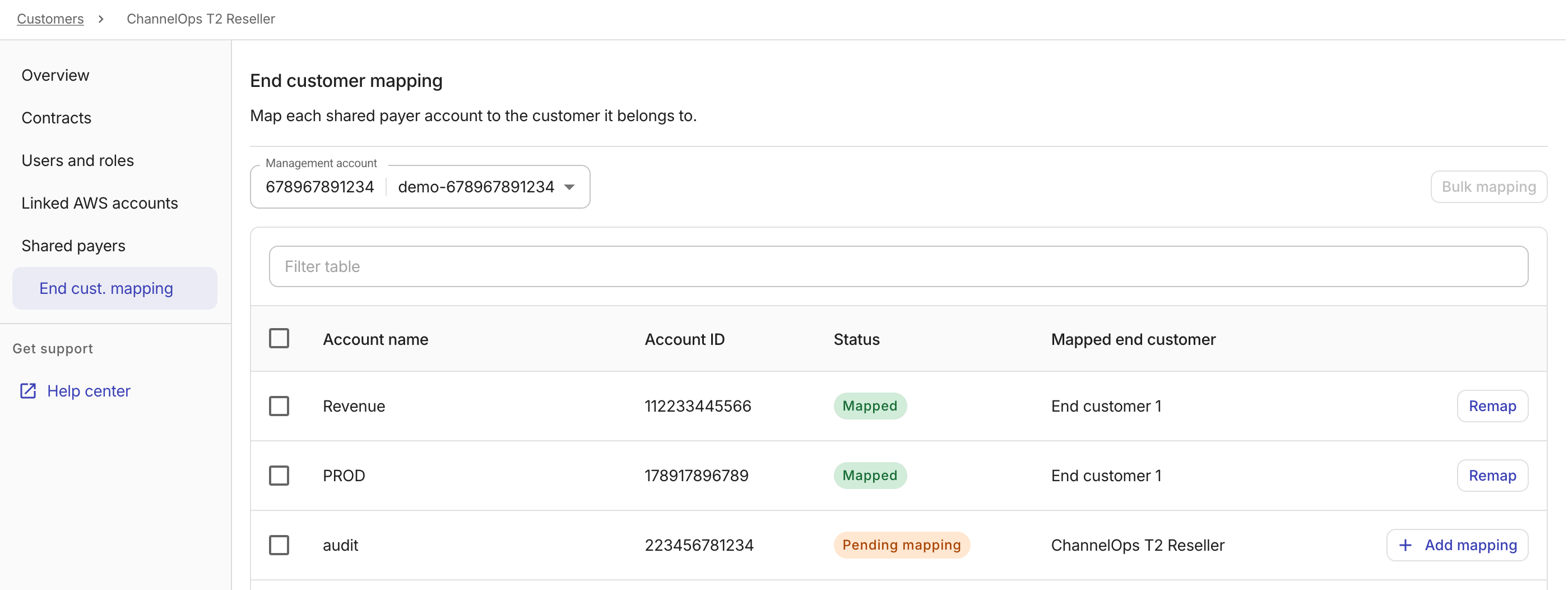Open the Management account selector showing 678967891234
This screenshot has height=590, width=1568.
(x=420, y=187)
